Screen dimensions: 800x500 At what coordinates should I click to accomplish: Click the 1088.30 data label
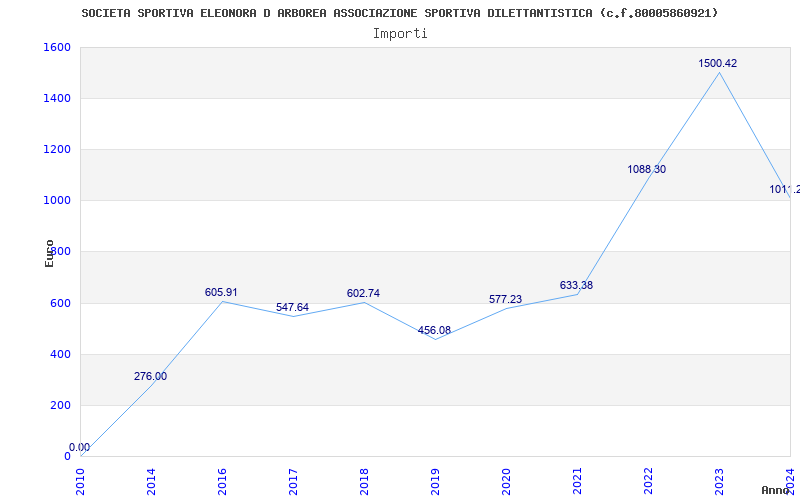[646, 169]
